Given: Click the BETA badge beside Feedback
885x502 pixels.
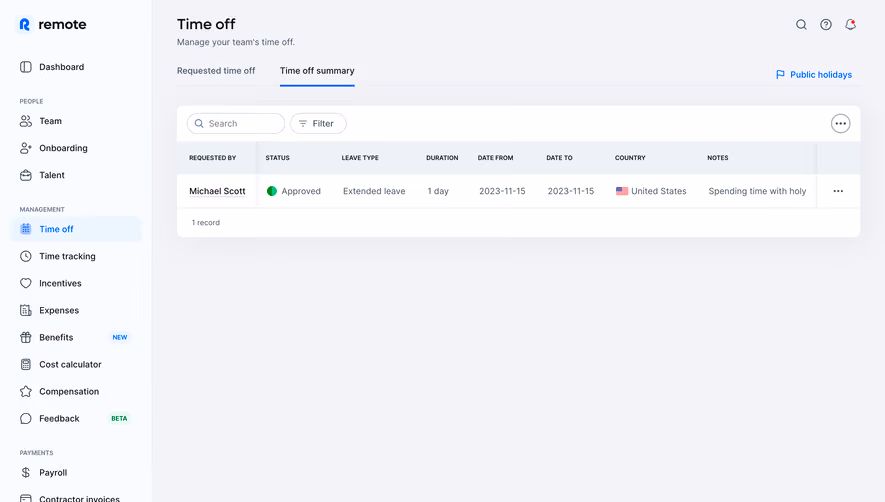Looking at the screenshot, I should [x=119, y=418].
